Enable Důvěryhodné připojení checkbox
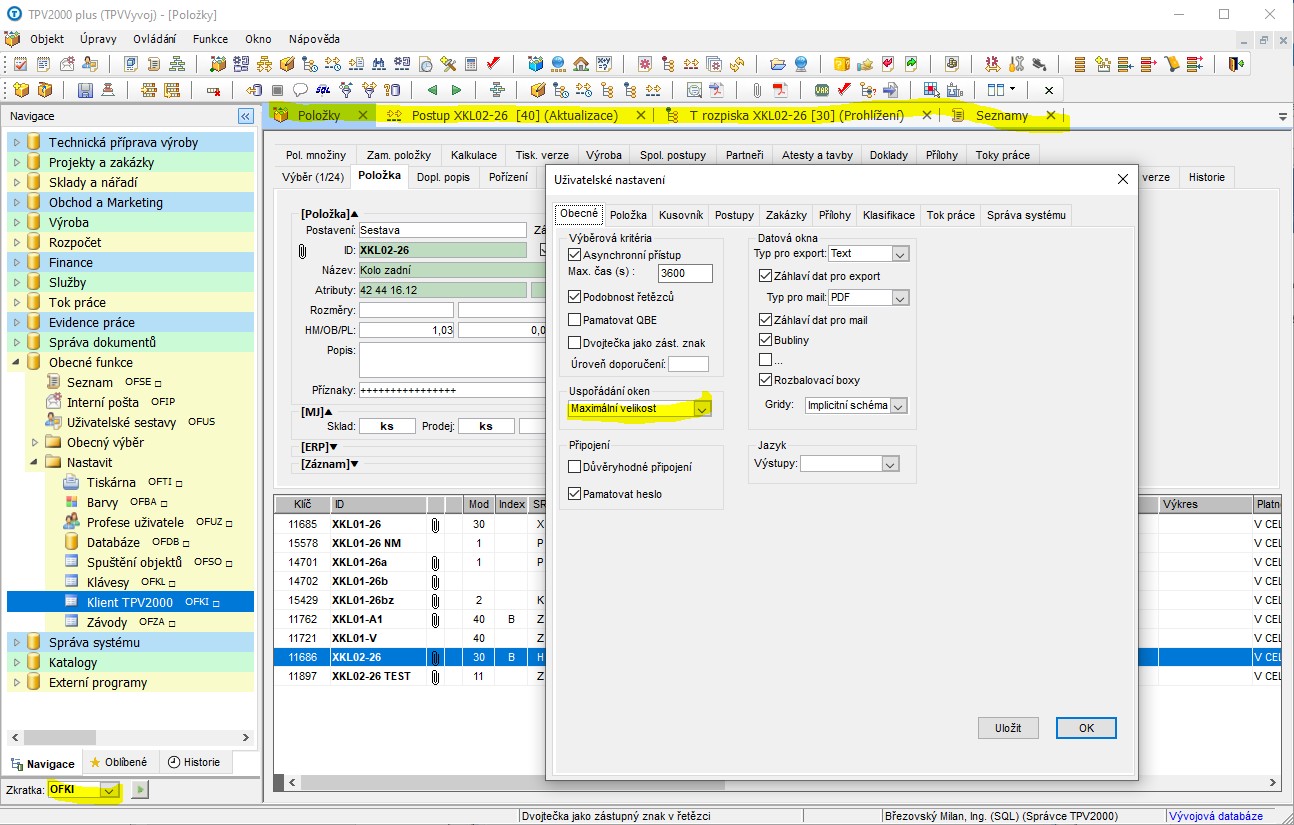 (x=574, y=467)
